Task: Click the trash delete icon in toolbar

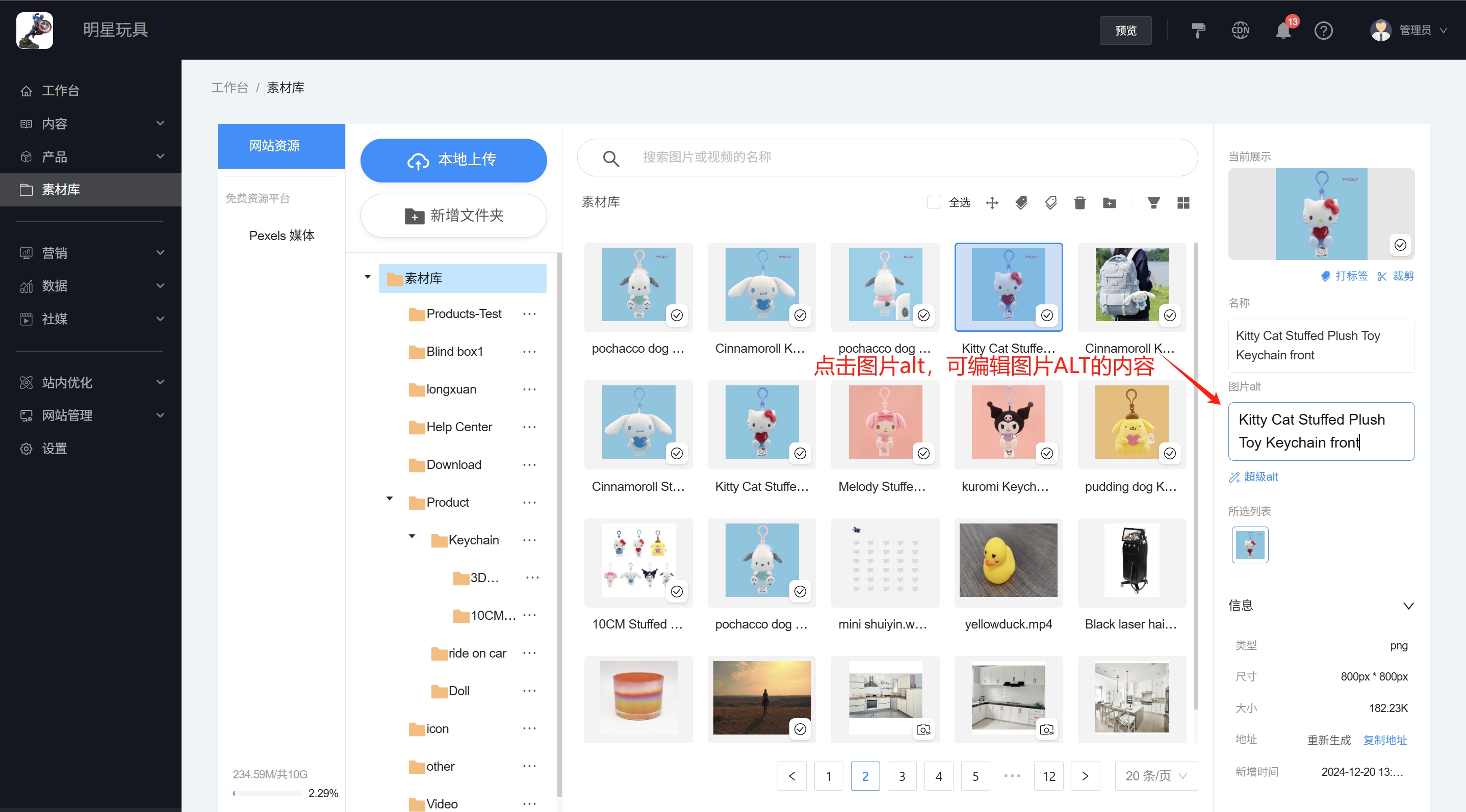Action: [x=1079, y=202]
